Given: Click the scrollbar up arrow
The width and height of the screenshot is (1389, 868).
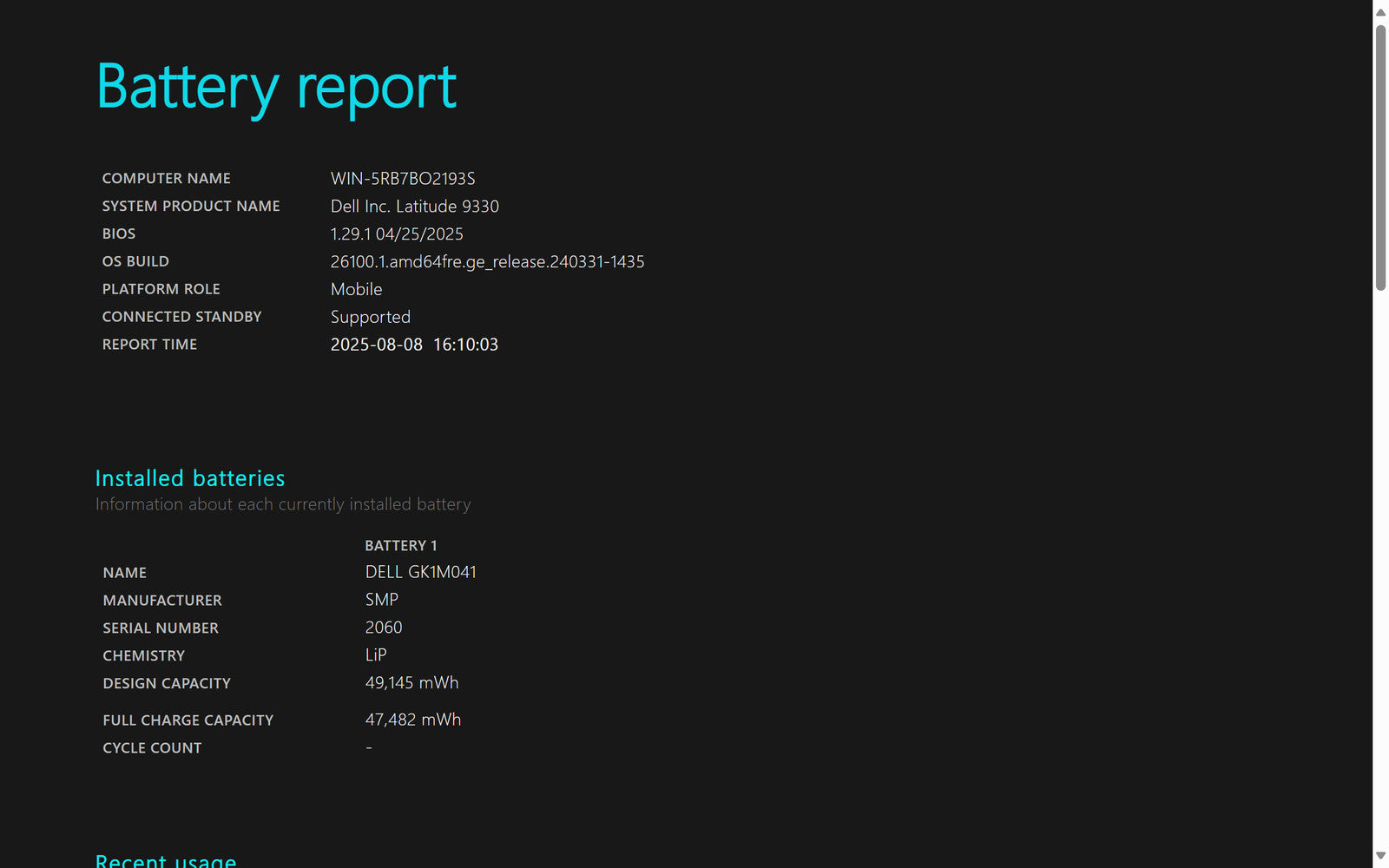Looking at the screenshot, I should point(1380,12).
